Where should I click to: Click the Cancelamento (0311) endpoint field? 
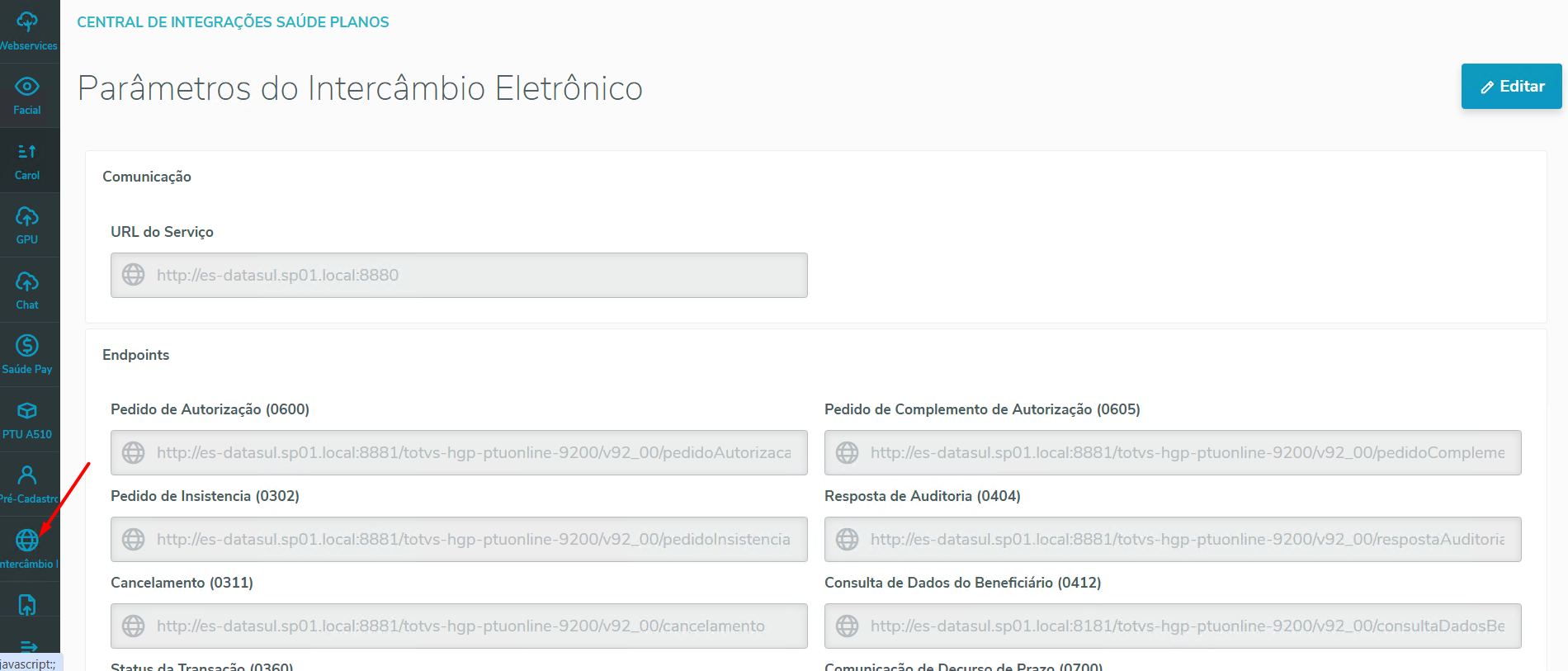(459, 626)
